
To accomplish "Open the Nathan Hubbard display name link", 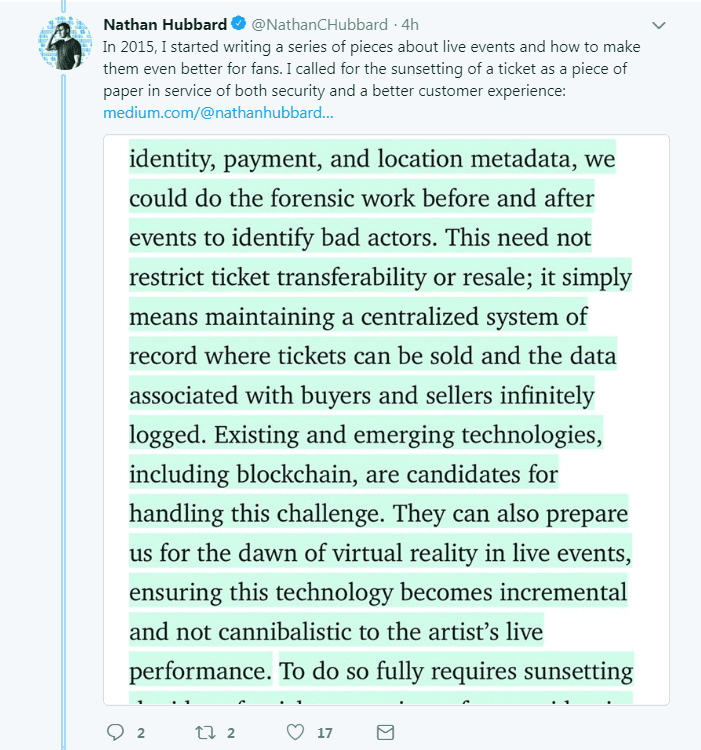I will click(x=165, y=24).
